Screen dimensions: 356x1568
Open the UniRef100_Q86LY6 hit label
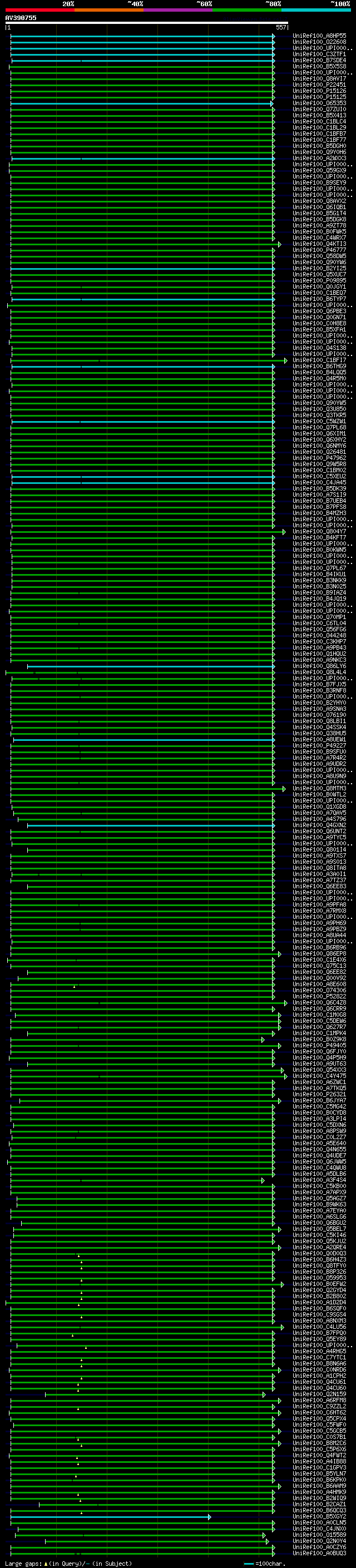coord(319,666)
